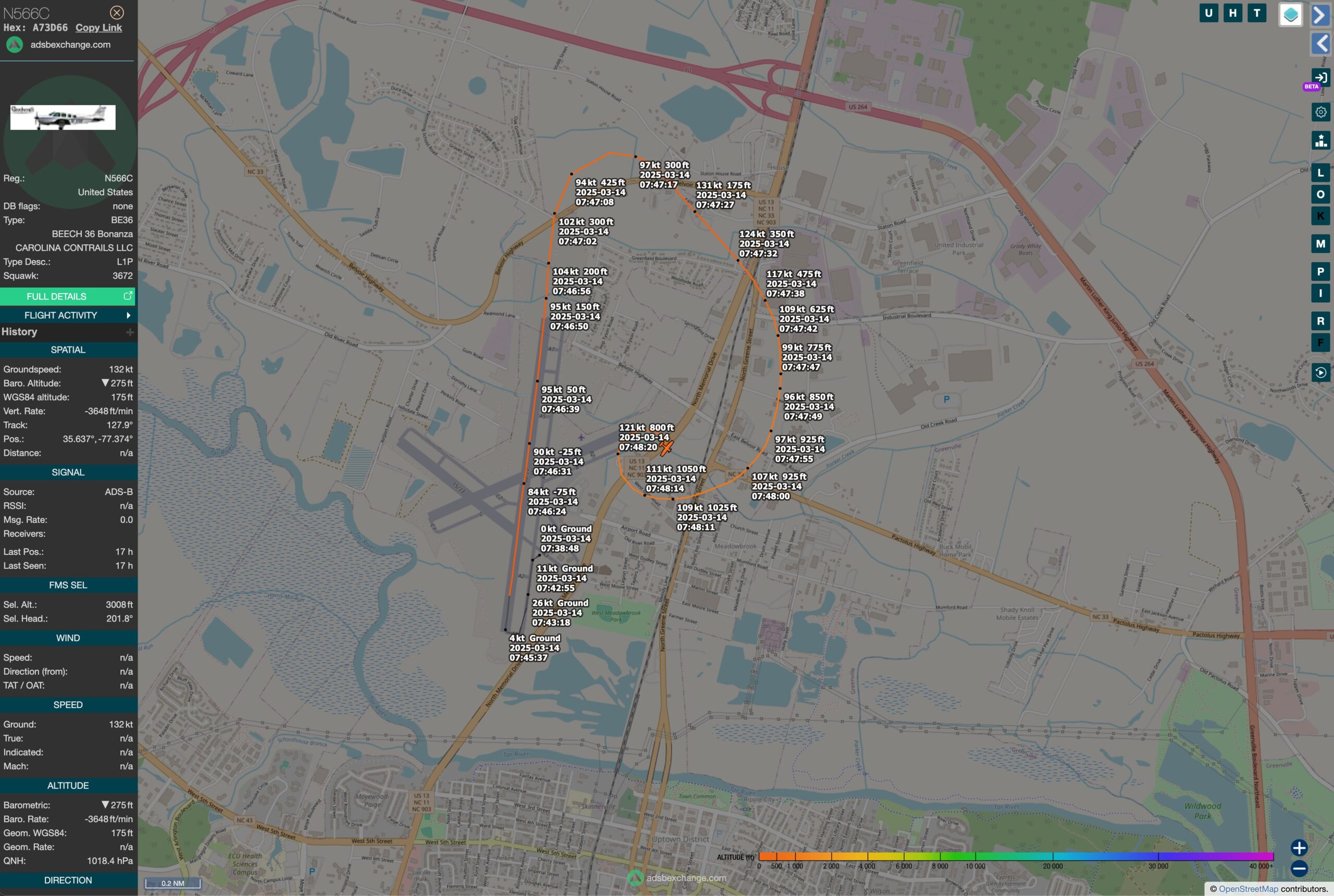Click the right arrow sidebar button
The width and height of the screenshot is (1334, 896).
pyautogui.click(x=1320, y=15)
